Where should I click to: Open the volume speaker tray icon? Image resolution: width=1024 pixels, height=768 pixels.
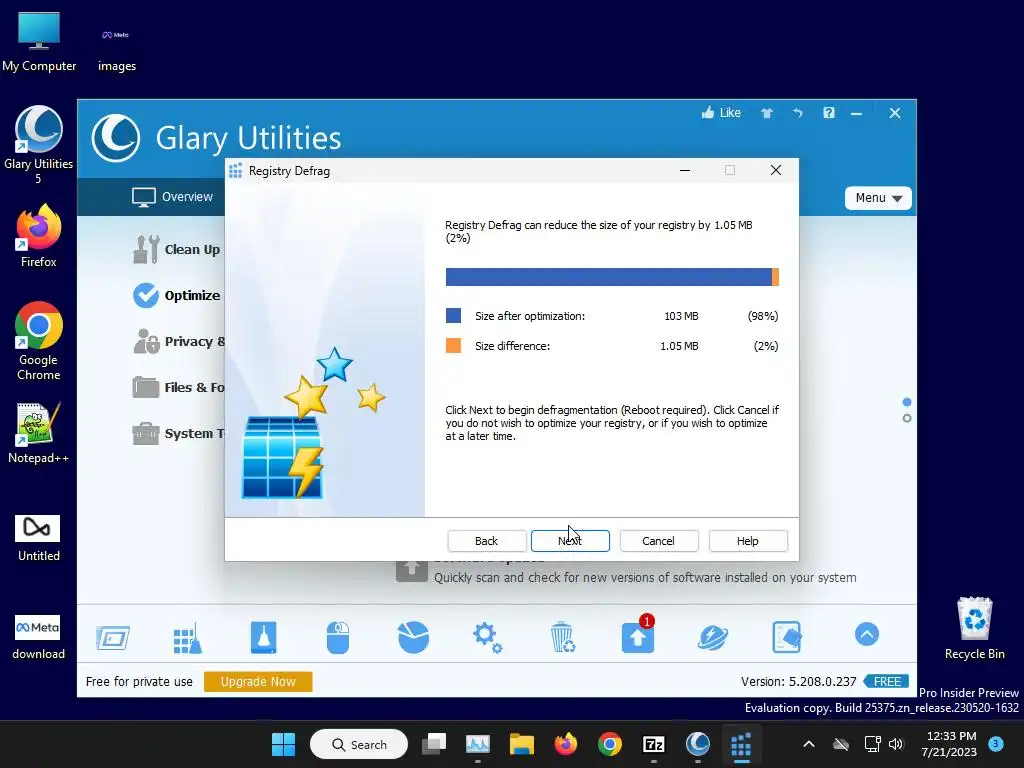coord(896,744)
